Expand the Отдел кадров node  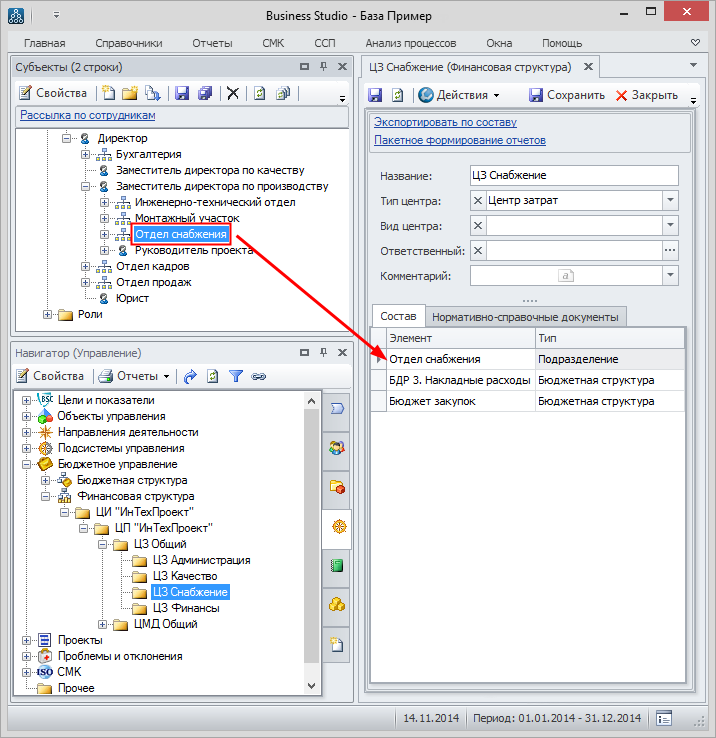85,266
